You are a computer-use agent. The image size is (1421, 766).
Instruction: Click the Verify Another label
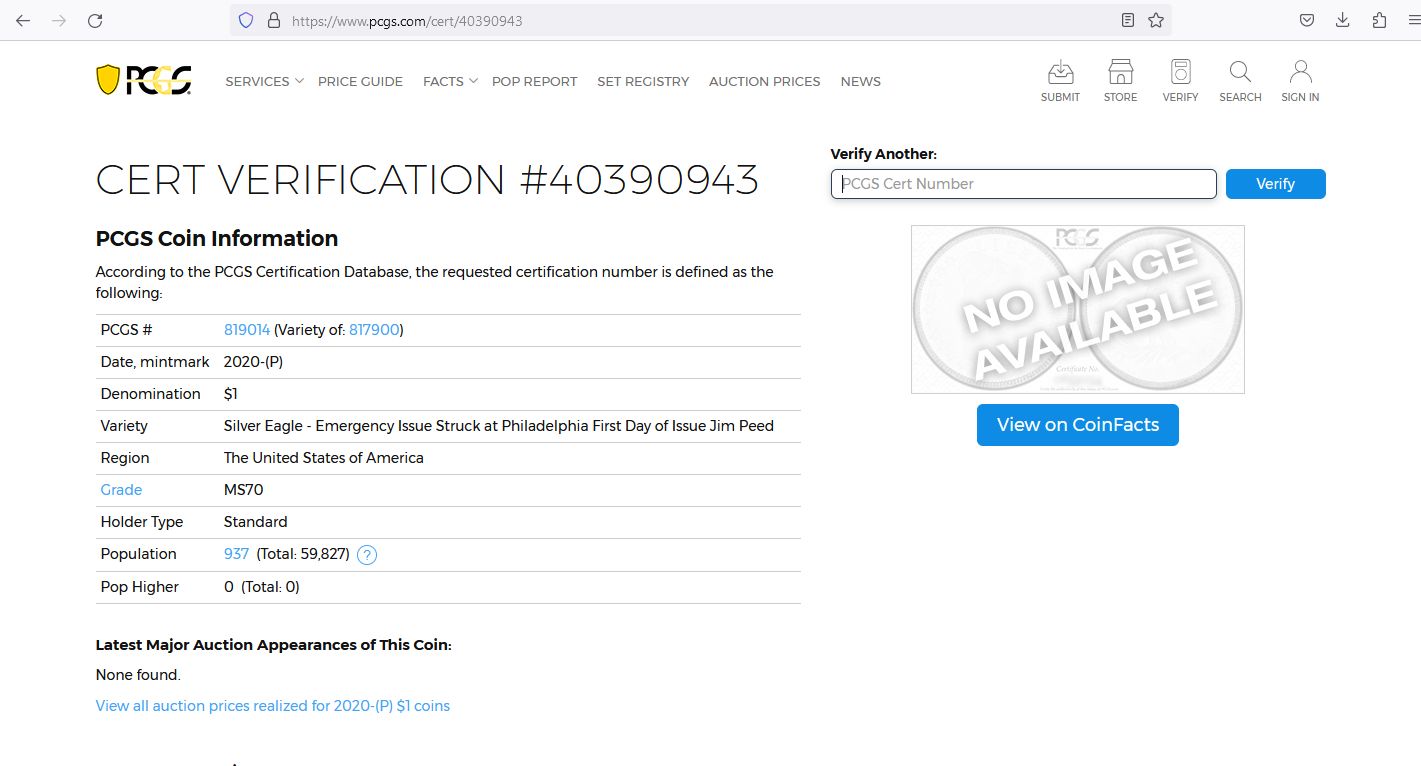[884, 154]
